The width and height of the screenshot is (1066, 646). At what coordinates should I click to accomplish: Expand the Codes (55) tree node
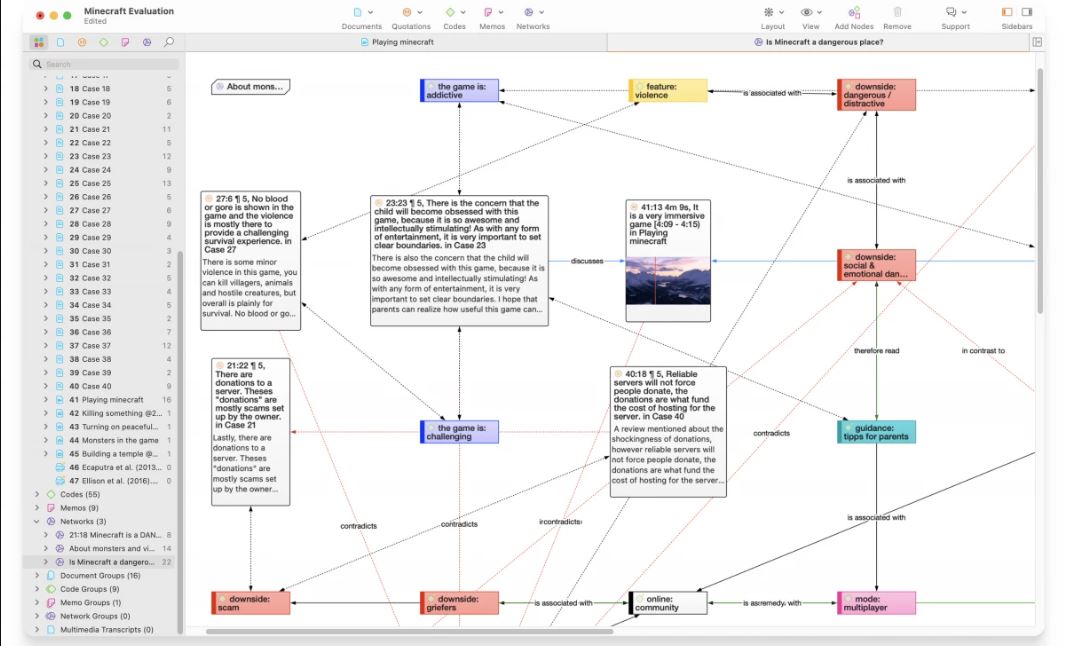click(x=37, y=494)
